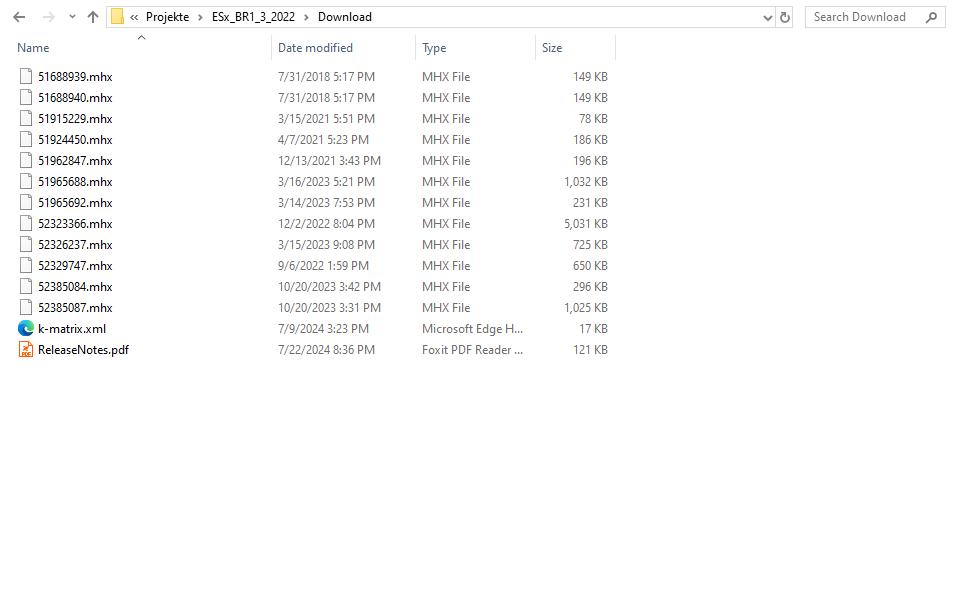Click date 7/9/2024 3:23 PM
The image size is (959, 607).
coord(323,329)
